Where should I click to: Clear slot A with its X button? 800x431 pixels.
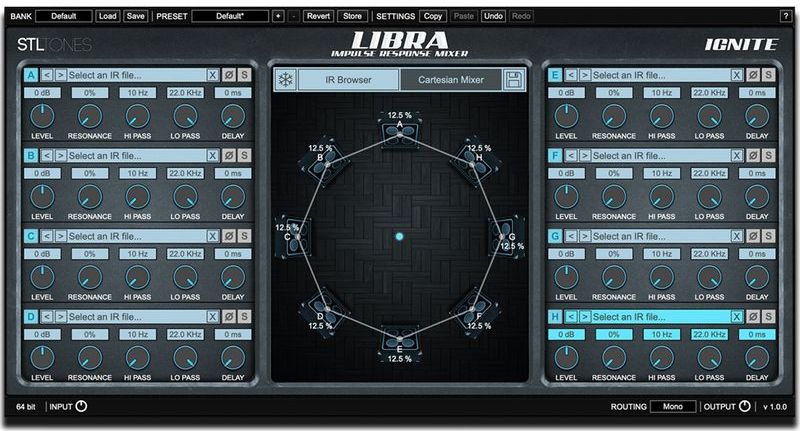(x=213, y=75)
